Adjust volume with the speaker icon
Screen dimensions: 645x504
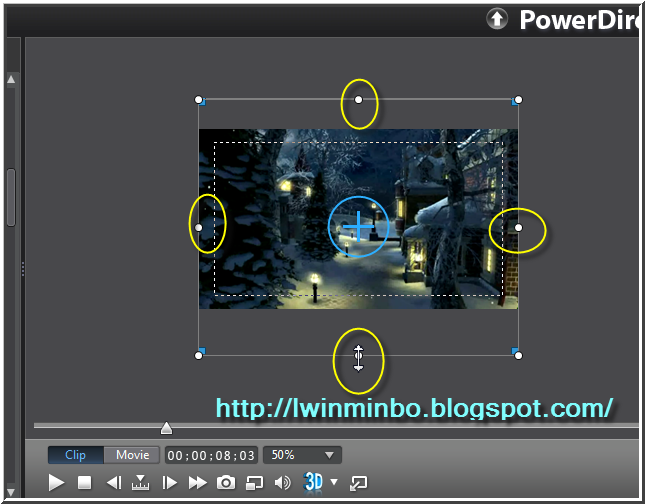pyautogui.click(x=283, y=483)
